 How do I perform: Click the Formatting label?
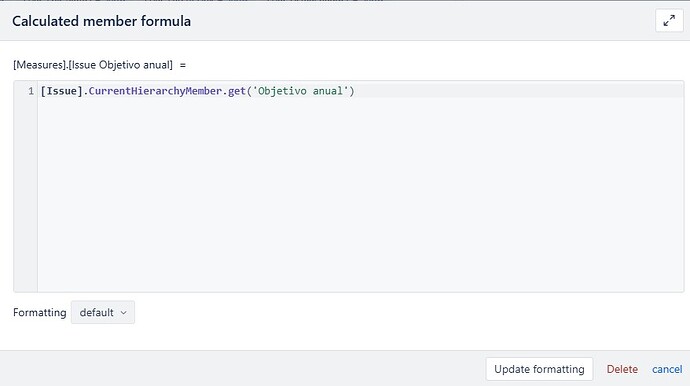(40, 312)
